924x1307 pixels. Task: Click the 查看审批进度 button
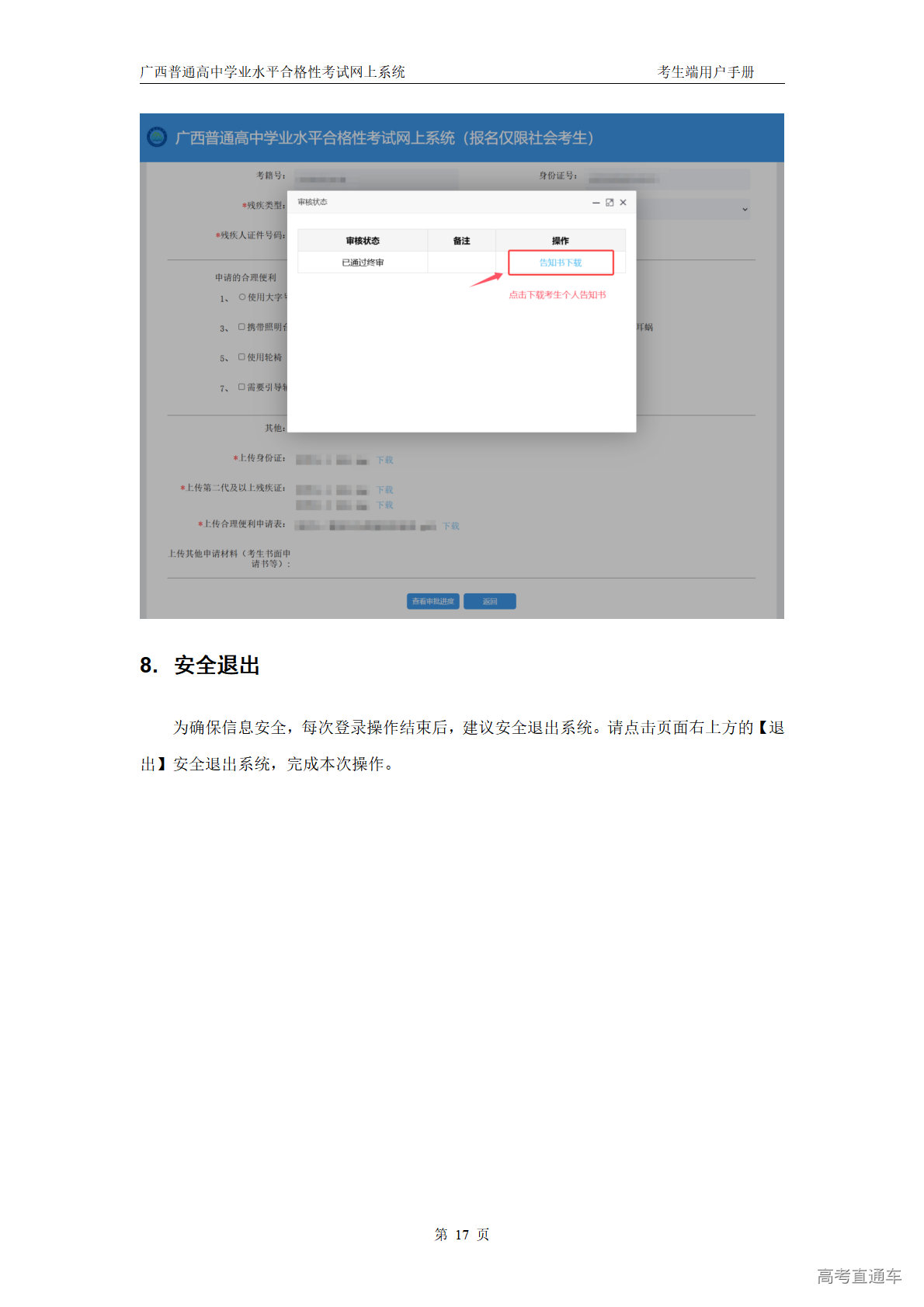(x=432, y=601)
